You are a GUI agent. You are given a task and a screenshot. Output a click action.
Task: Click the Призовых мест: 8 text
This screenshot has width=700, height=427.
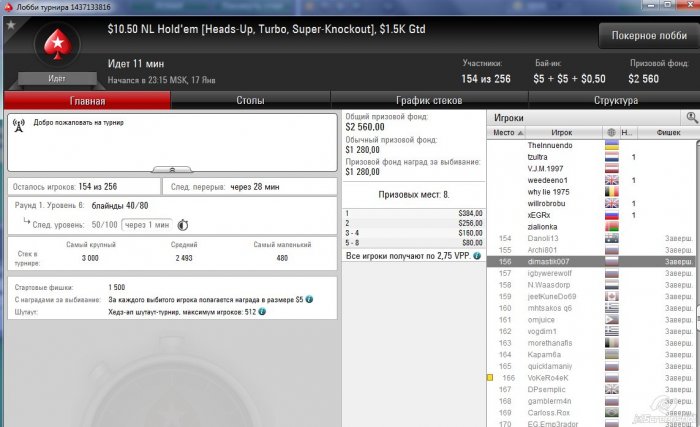click(x=413, y=194)
